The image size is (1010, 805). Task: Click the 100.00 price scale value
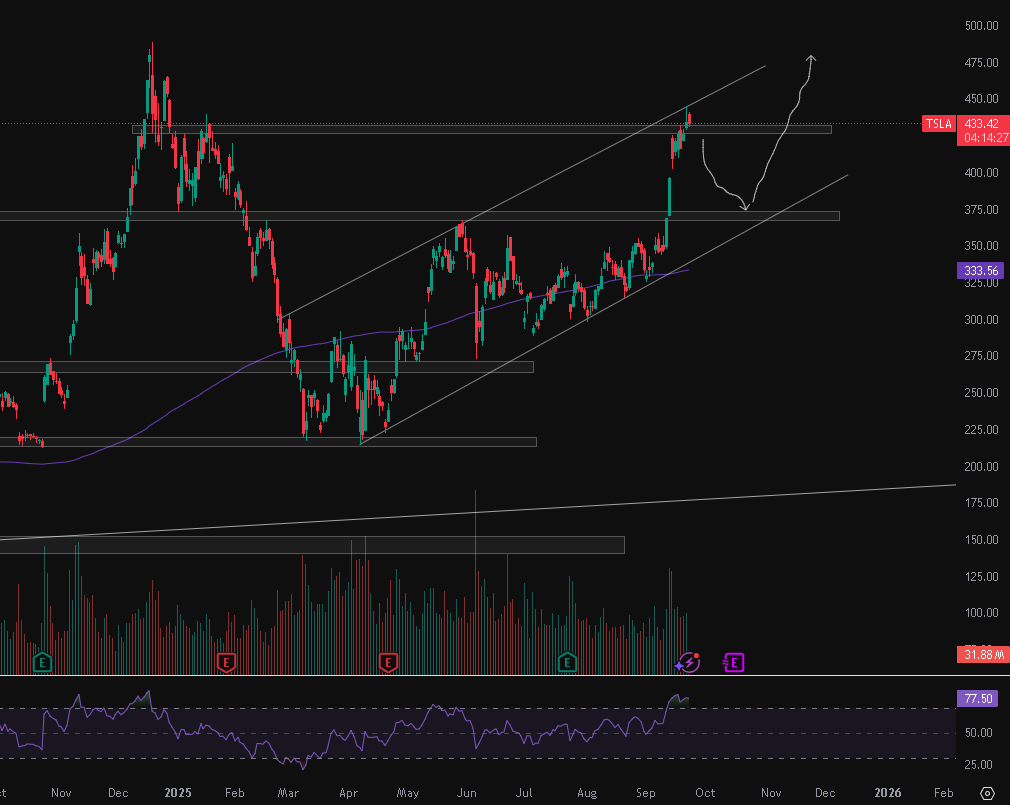[x=981, y=612]
